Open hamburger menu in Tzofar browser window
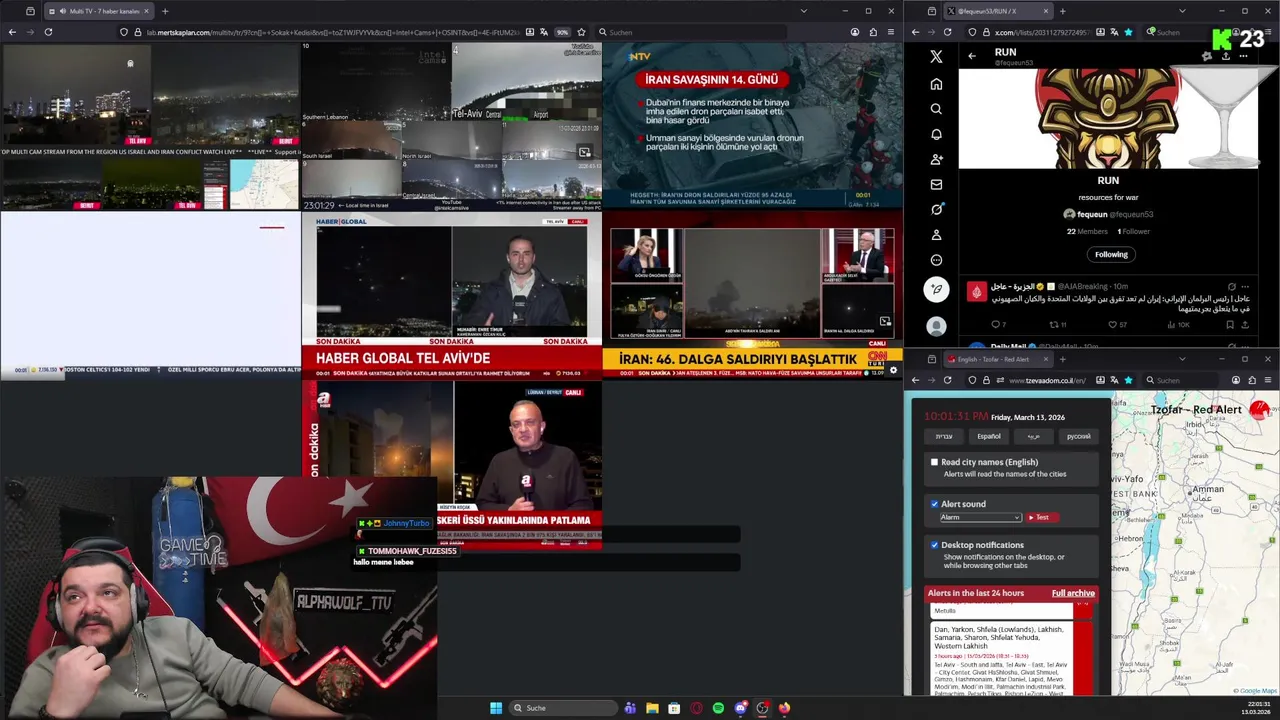Screen dimensions: 1280x720 click(x=1268, y=380)
